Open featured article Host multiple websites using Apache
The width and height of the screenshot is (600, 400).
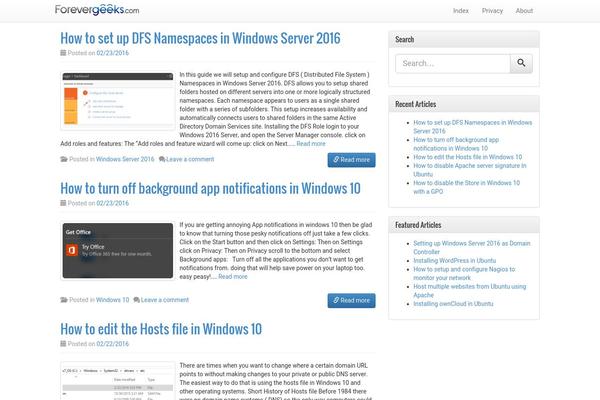coord(470,291)
